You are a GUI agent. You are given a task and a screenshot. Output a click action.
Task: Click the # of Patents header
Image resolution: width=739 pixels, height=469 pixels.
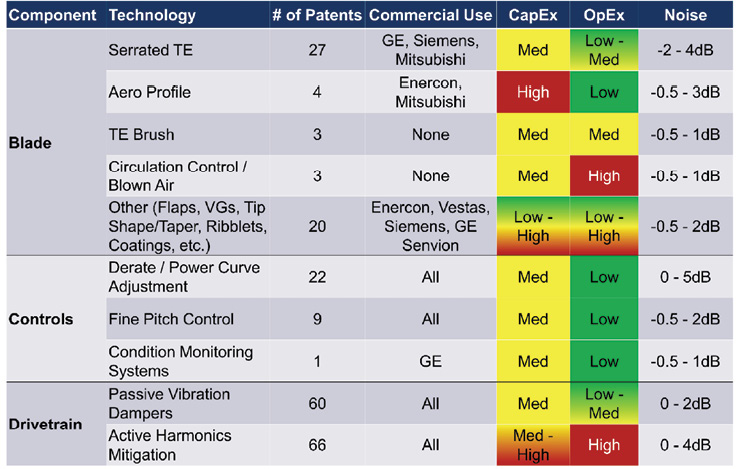tap(316, 15)
